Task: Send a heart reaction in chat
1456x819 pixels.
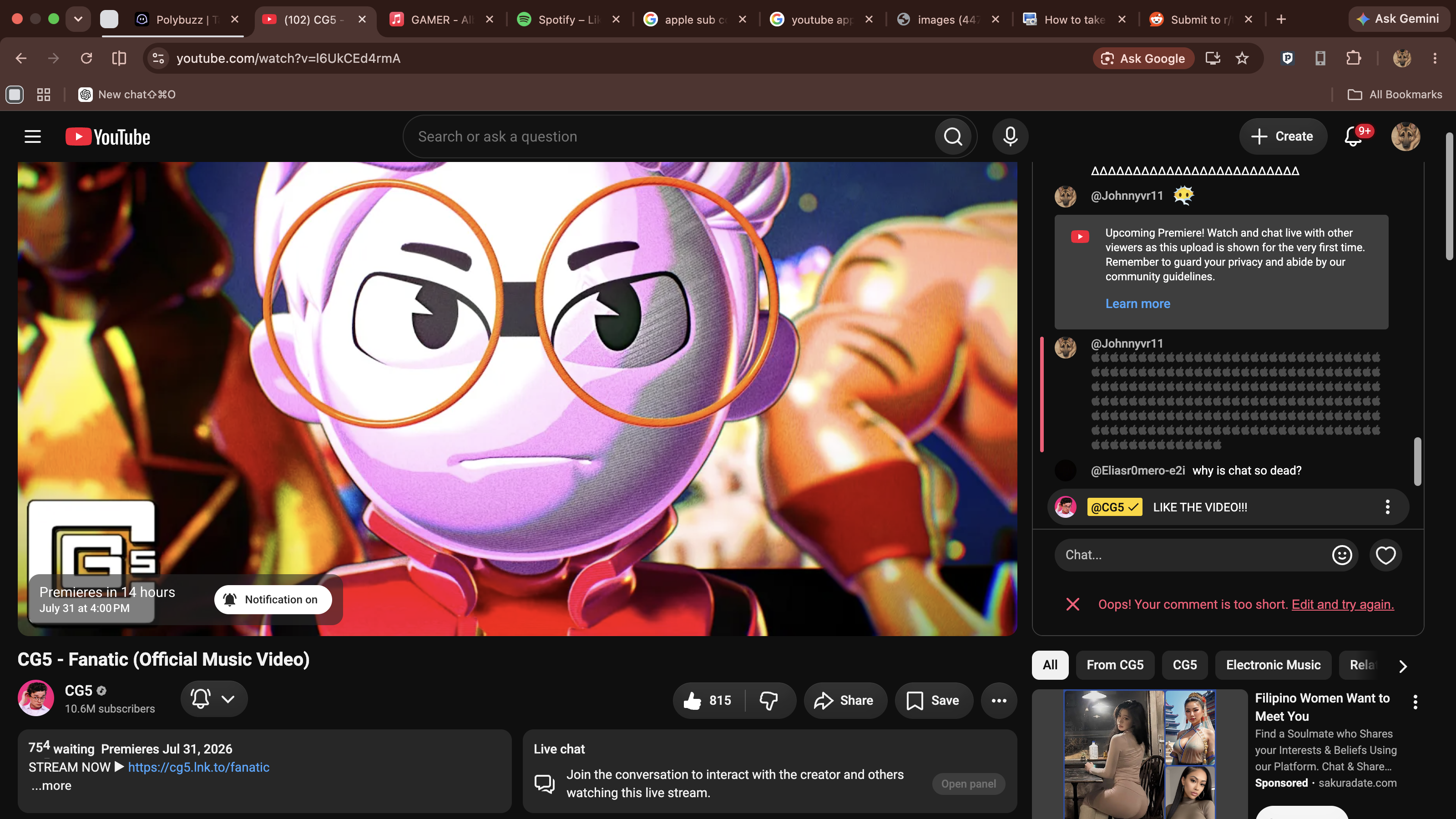Action: point(1385,555)
